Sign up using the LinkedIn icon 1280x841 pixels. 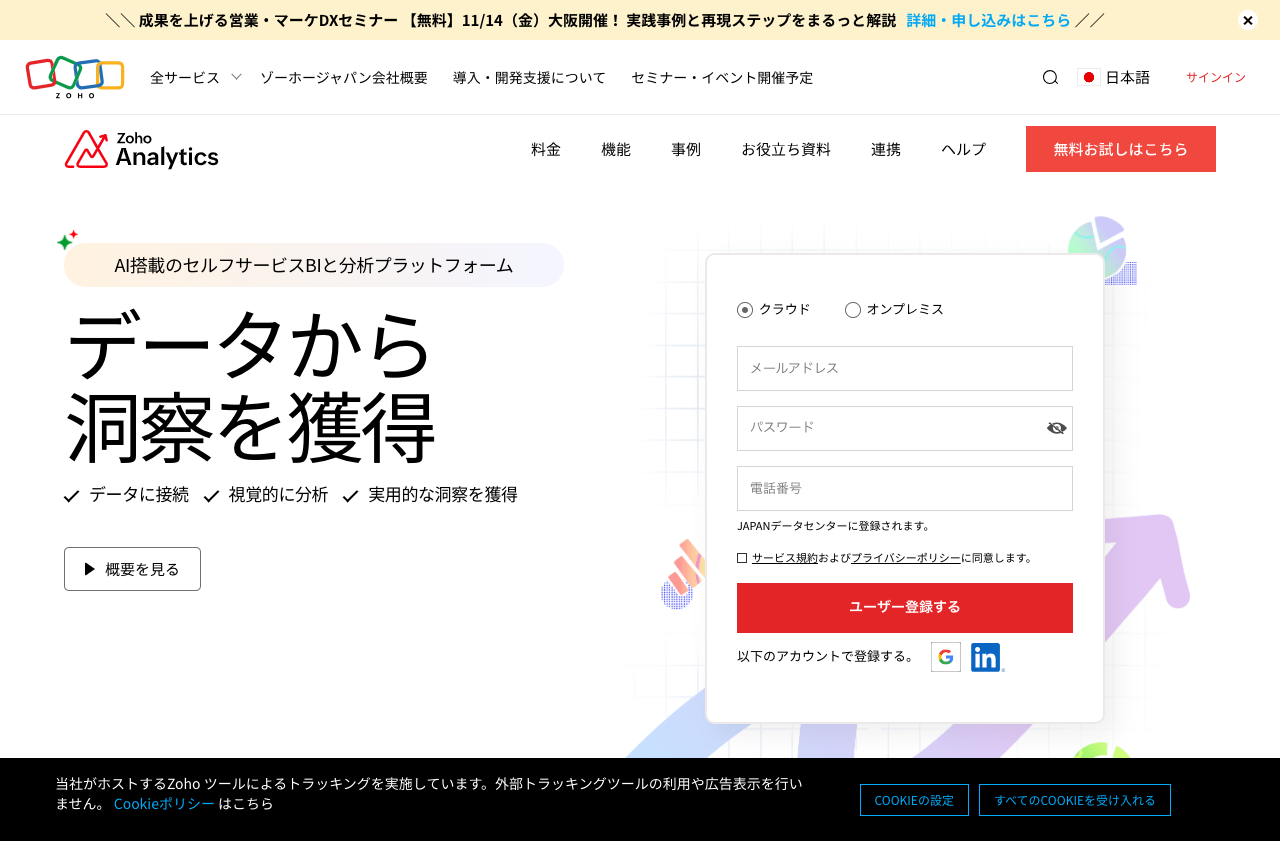click(985, 657)
